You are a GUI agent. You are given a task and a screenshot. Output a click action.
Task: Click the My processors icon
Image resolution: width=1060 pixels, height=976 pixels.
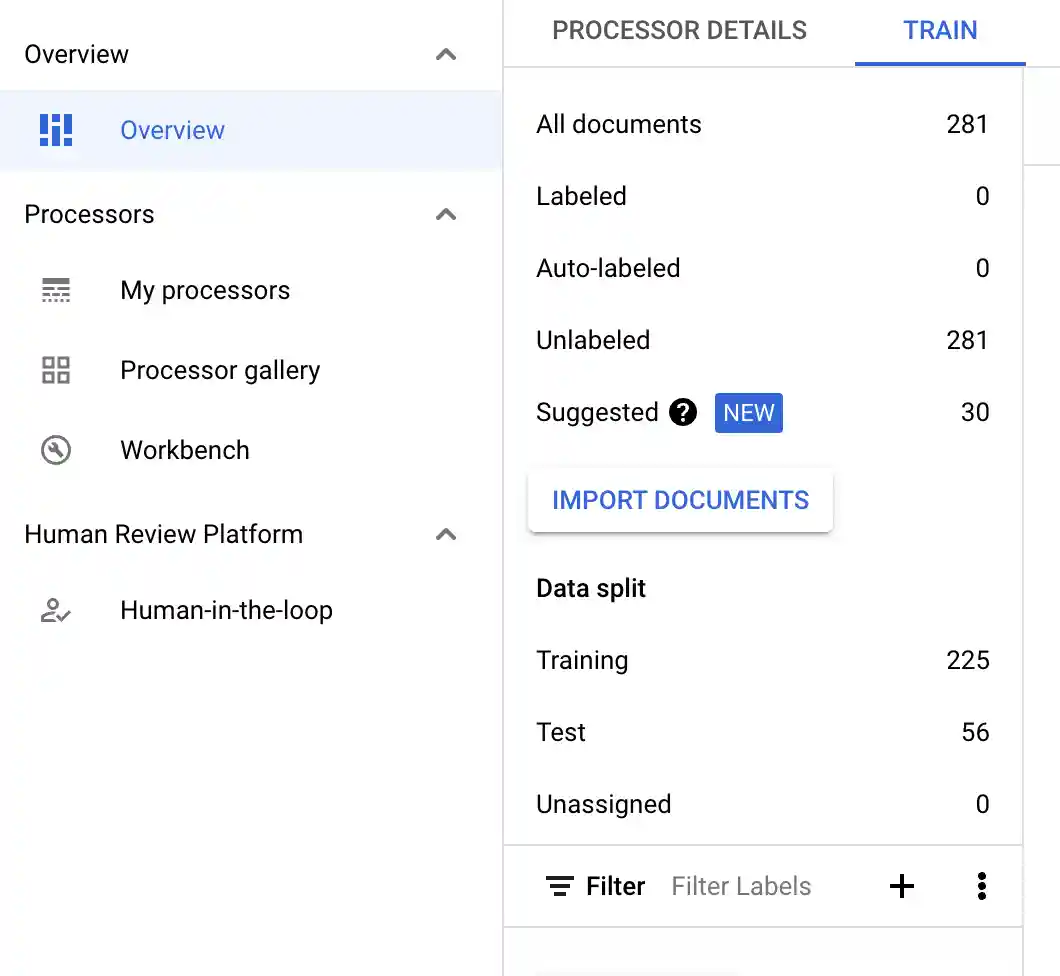coord(56,290)
